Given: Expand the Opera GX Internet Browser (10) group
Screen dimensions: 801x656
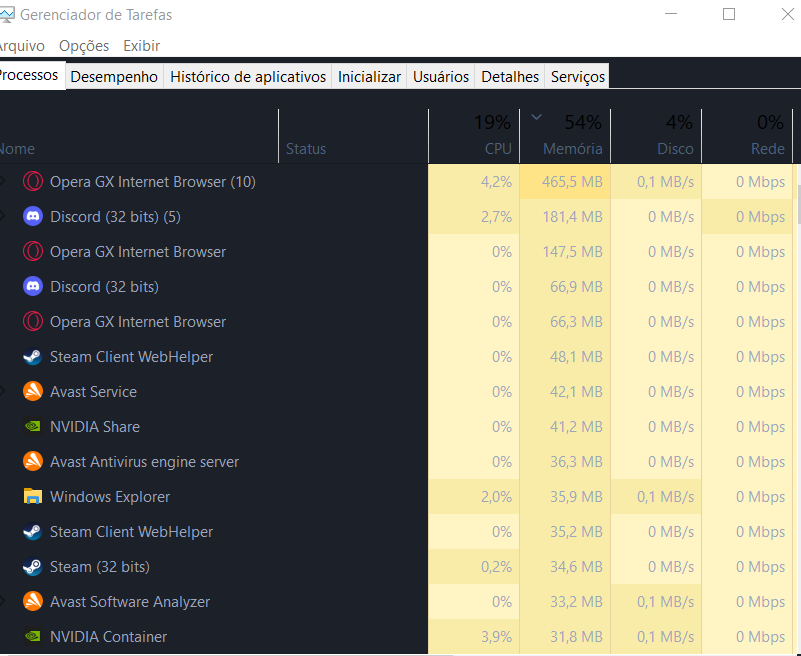Looking at the screenshot, I should click(x=3, y=181).
